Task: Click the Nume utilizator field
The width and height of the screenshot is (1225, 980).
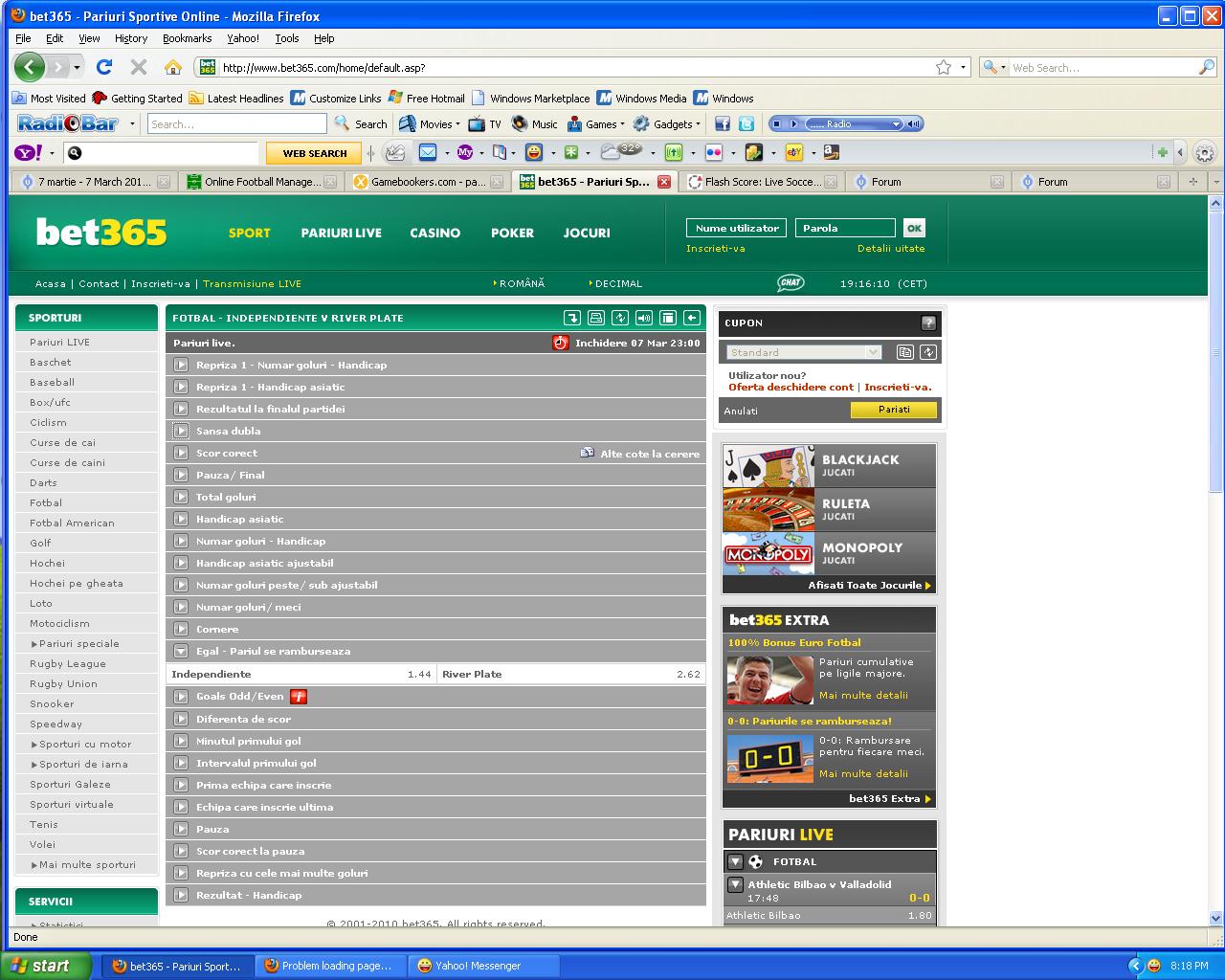Action: pos(737,228)
